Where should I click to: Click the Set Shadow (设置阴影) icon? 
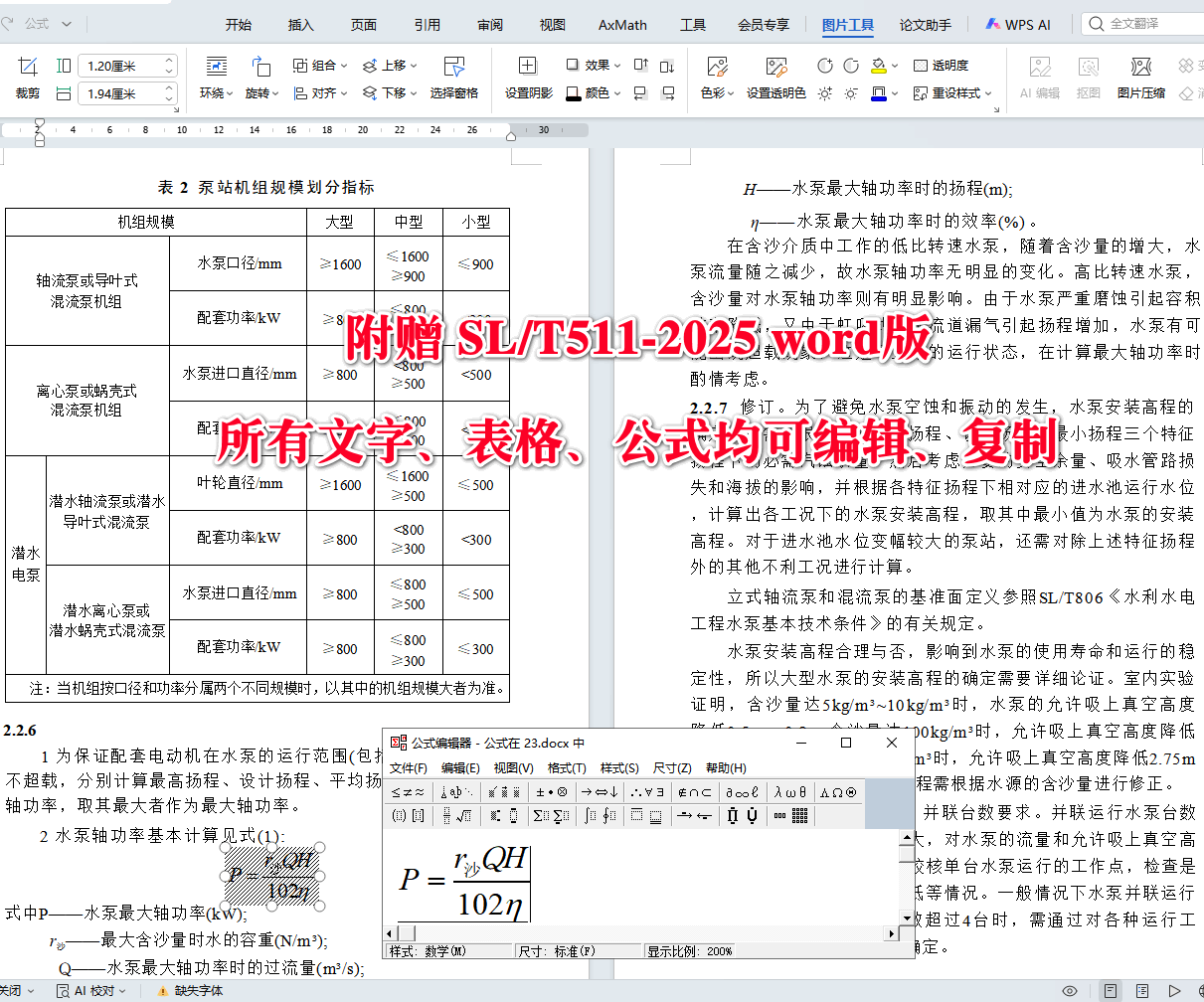(x=528, y=66)
